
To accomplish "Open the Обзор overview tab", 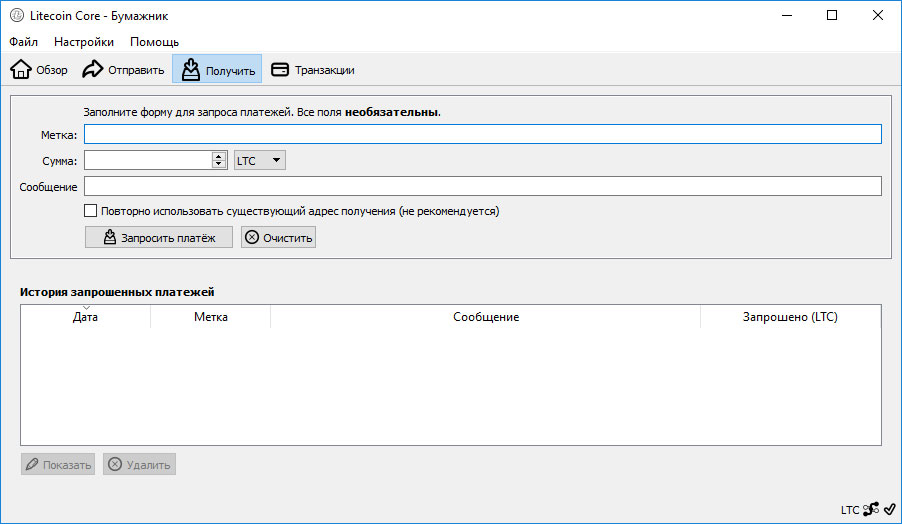I will click(x=39, y=70).
